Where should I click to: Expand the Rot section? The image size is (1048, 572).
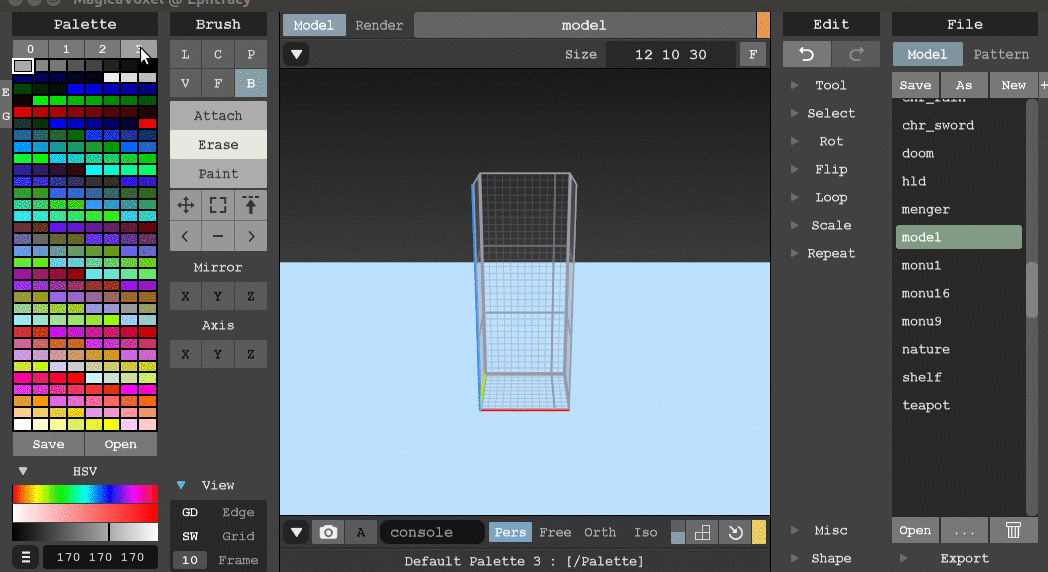831,141
